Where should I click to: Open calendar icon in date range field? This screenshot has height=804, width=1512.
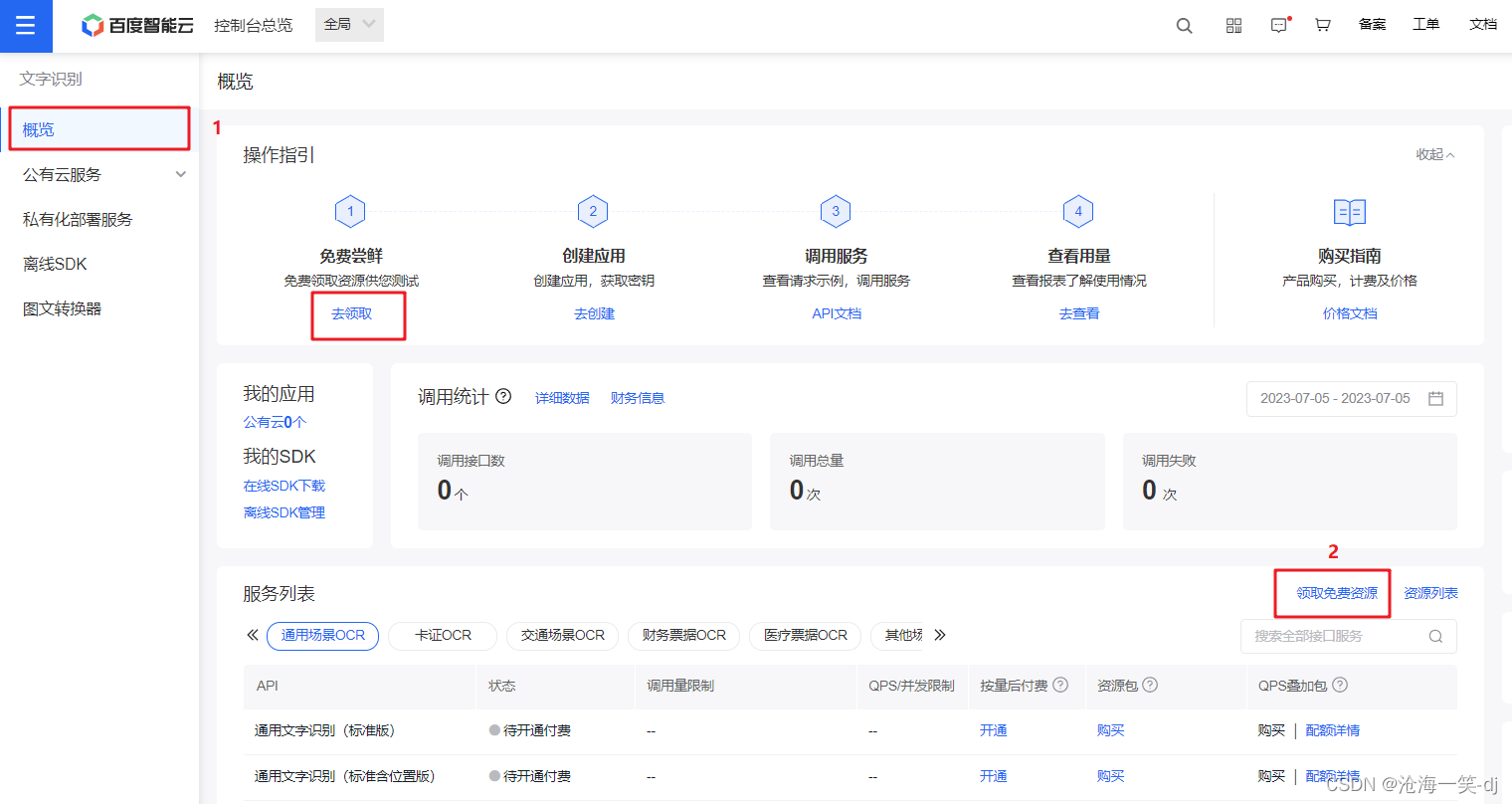[x=1435, y=398]
